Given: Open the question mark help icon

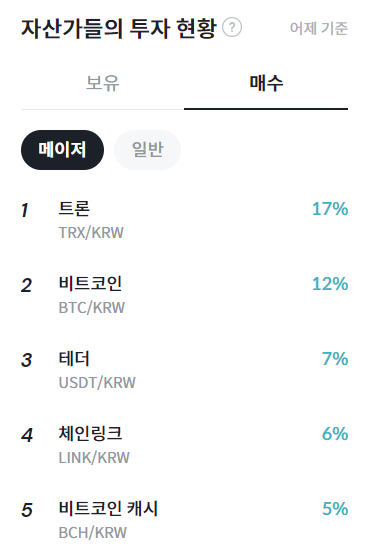Looking at the screenshot, I should tap(232, 27).
